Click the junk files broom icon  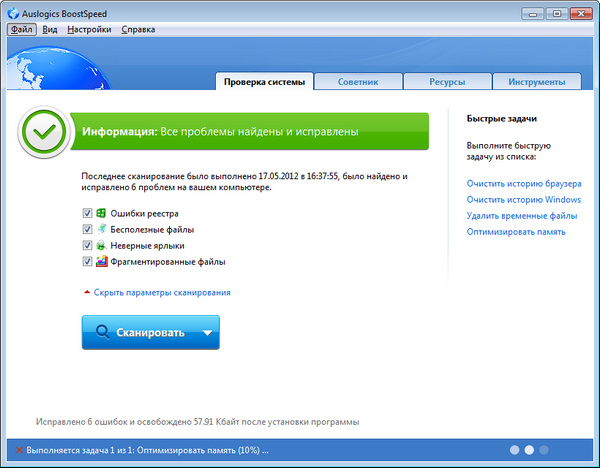(x=101, y=229)
